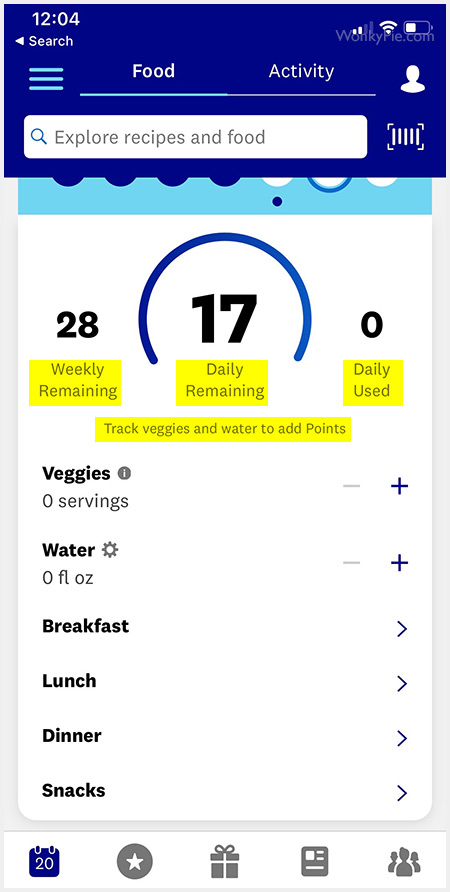Expand the Lunch section chevron
Viewport: 450px width, 892px height.
tap(402, 683)
